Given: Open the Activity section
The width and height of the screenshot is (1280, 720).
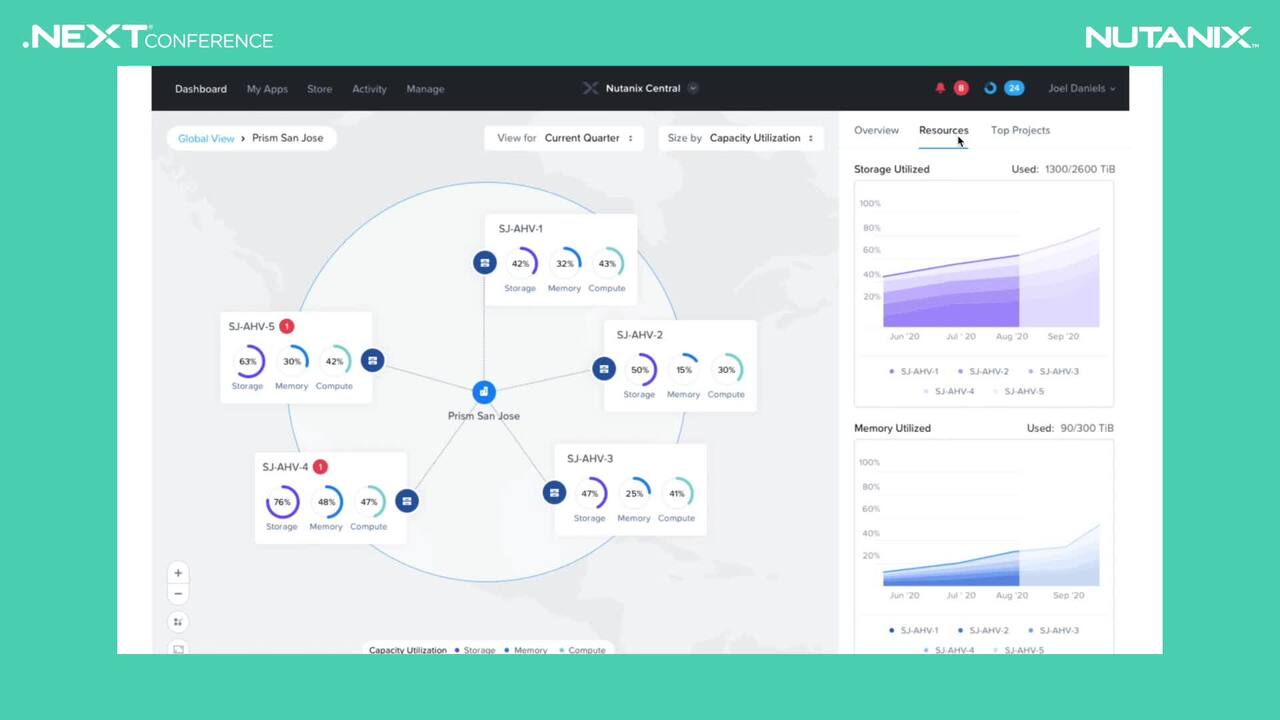Looking at the screenshot, I should (369, 89).
